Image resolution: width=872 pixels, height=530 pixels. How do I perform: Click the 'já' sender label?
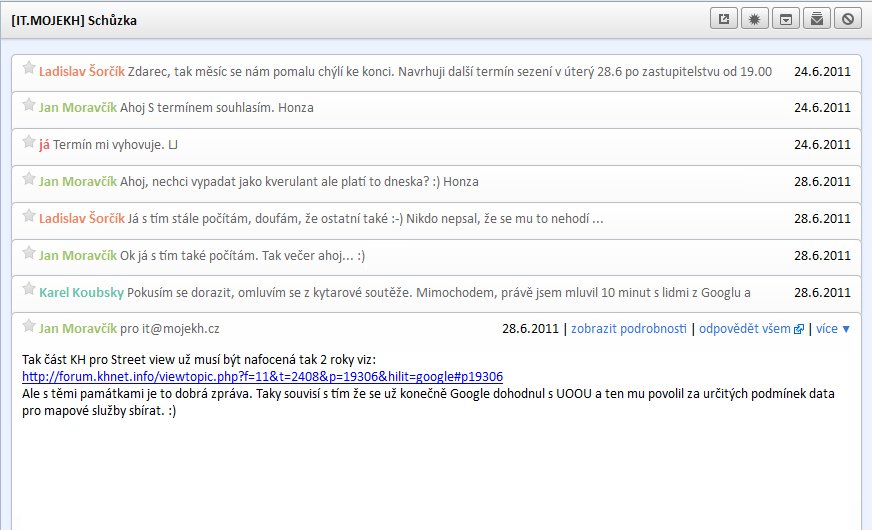(44, 145)
